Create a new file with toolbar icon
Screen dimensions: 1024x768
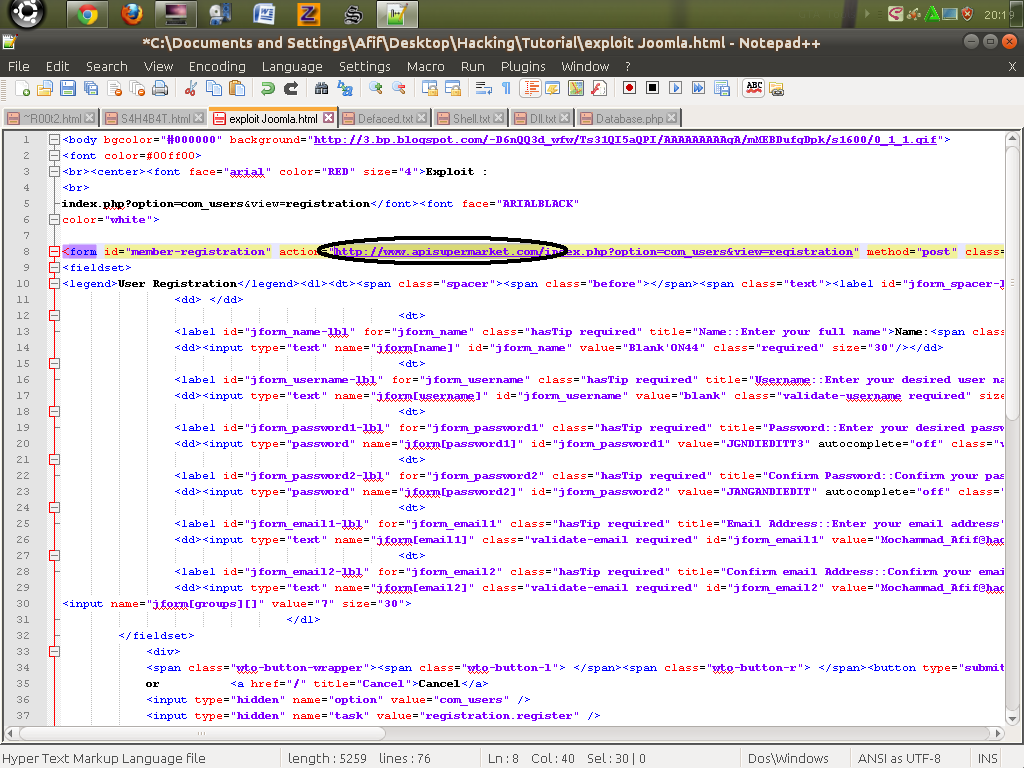[22, 89]
